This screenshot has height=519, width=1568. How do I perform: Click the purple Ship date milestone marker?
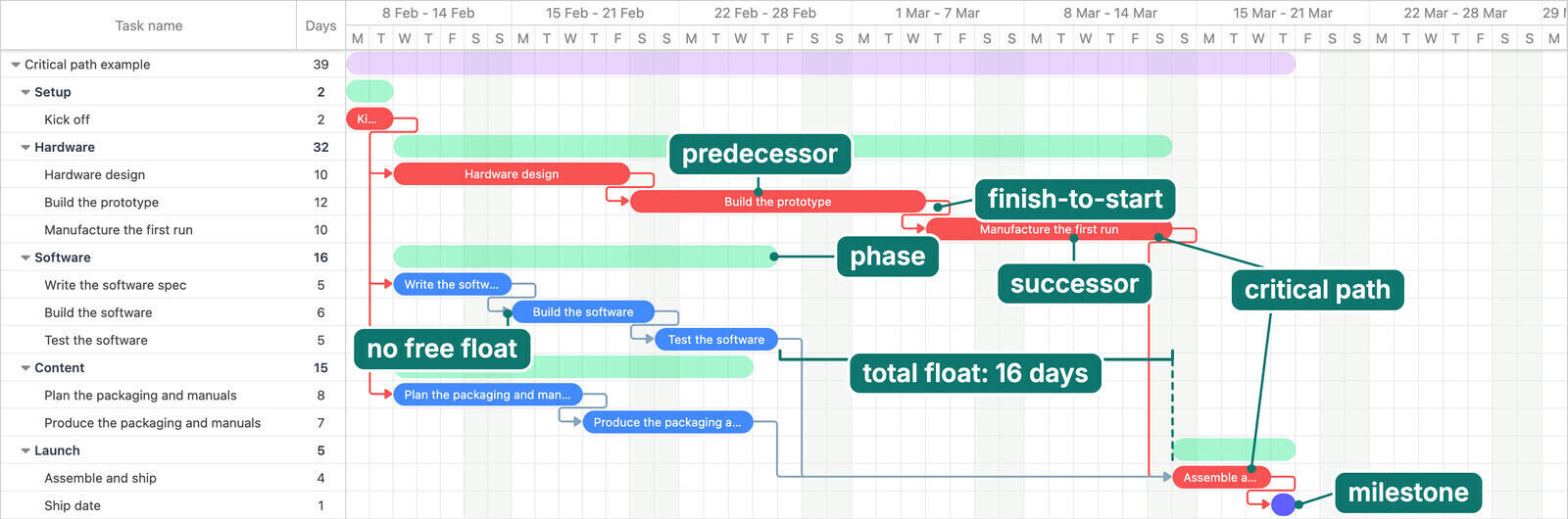(x=1283, y=505)
